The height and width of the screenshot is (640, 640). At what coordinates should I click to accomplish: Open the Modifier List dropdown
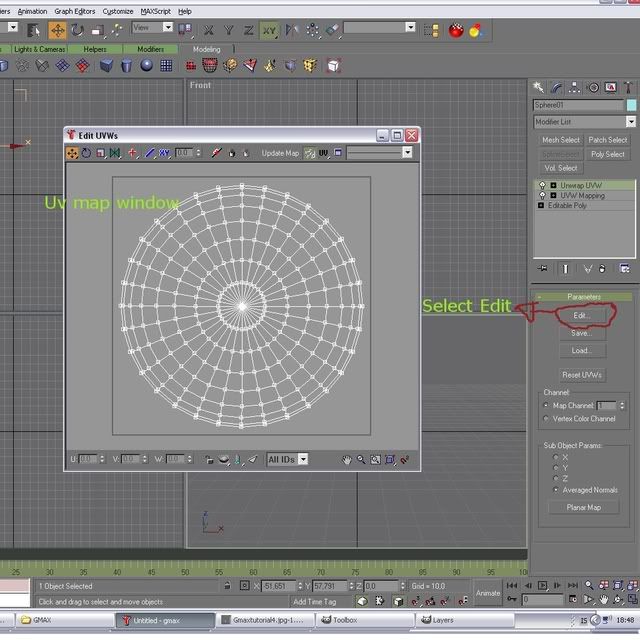(630, 122)
